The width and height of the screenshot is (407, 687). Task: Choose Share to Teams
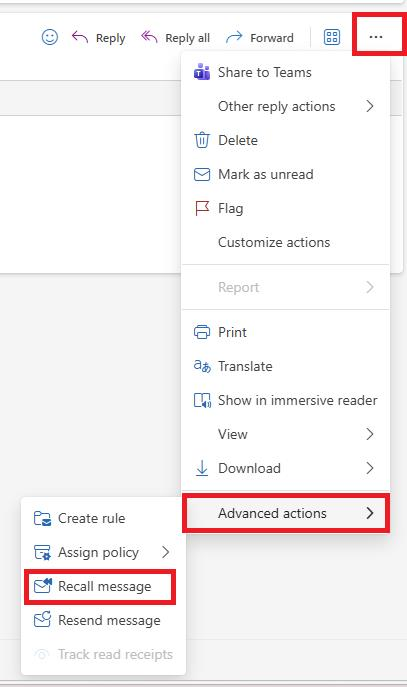pos(285,72)
